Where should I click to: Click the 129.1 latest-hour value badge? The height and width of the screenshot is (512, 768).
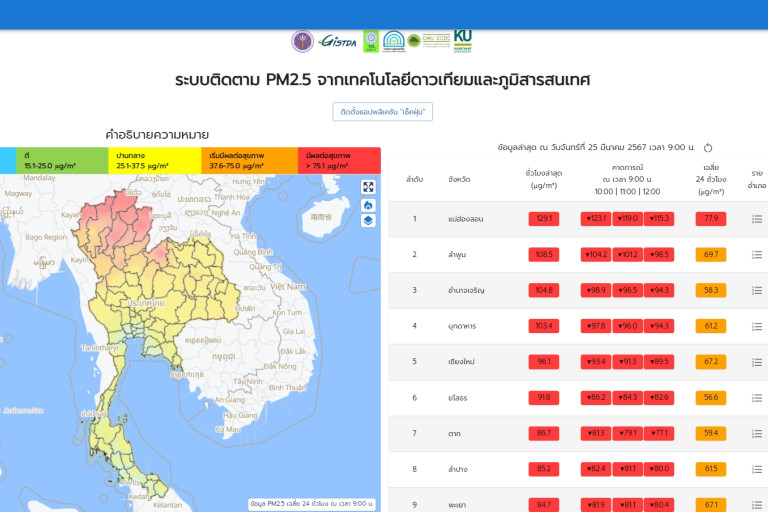[x=544, y=219]
